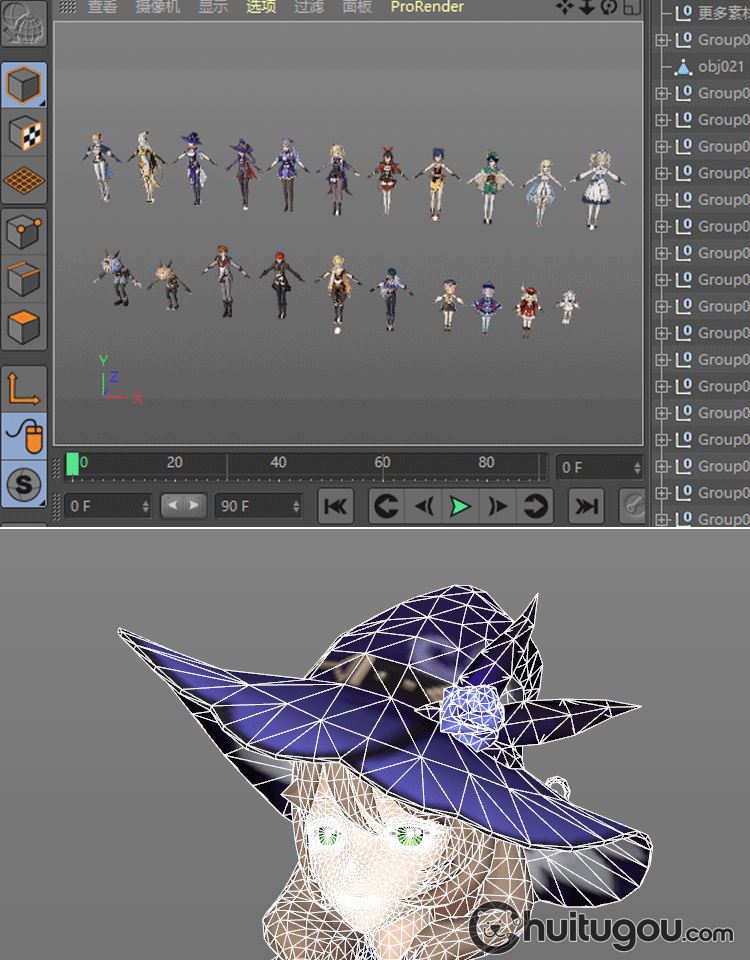Screen dimensions: 750x960
Task: Open the ProRender viewport menu
Action: [427, 7]
